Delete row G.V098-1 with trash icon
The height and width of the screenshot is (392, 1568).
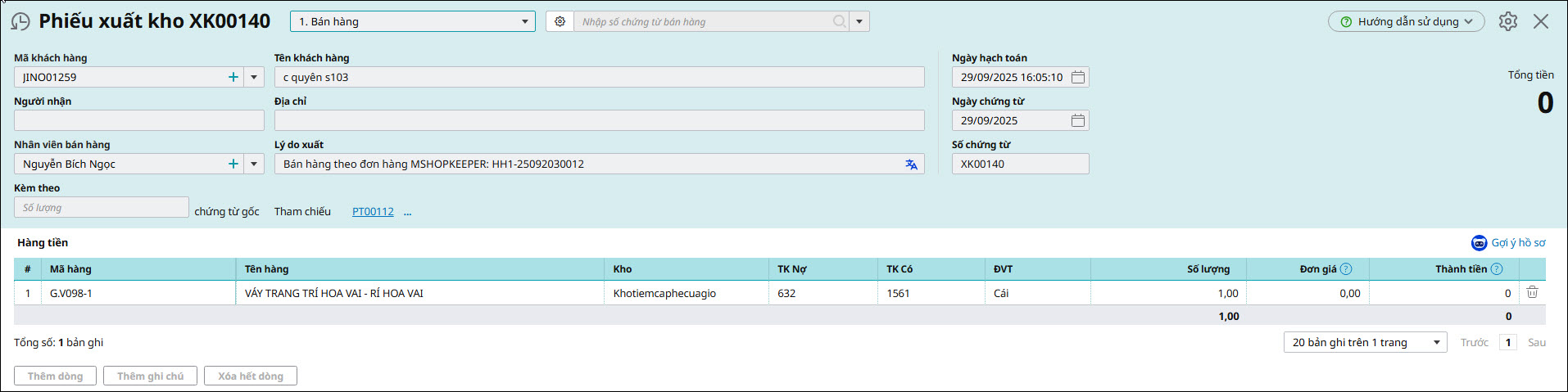click(x=1532, y=292)
